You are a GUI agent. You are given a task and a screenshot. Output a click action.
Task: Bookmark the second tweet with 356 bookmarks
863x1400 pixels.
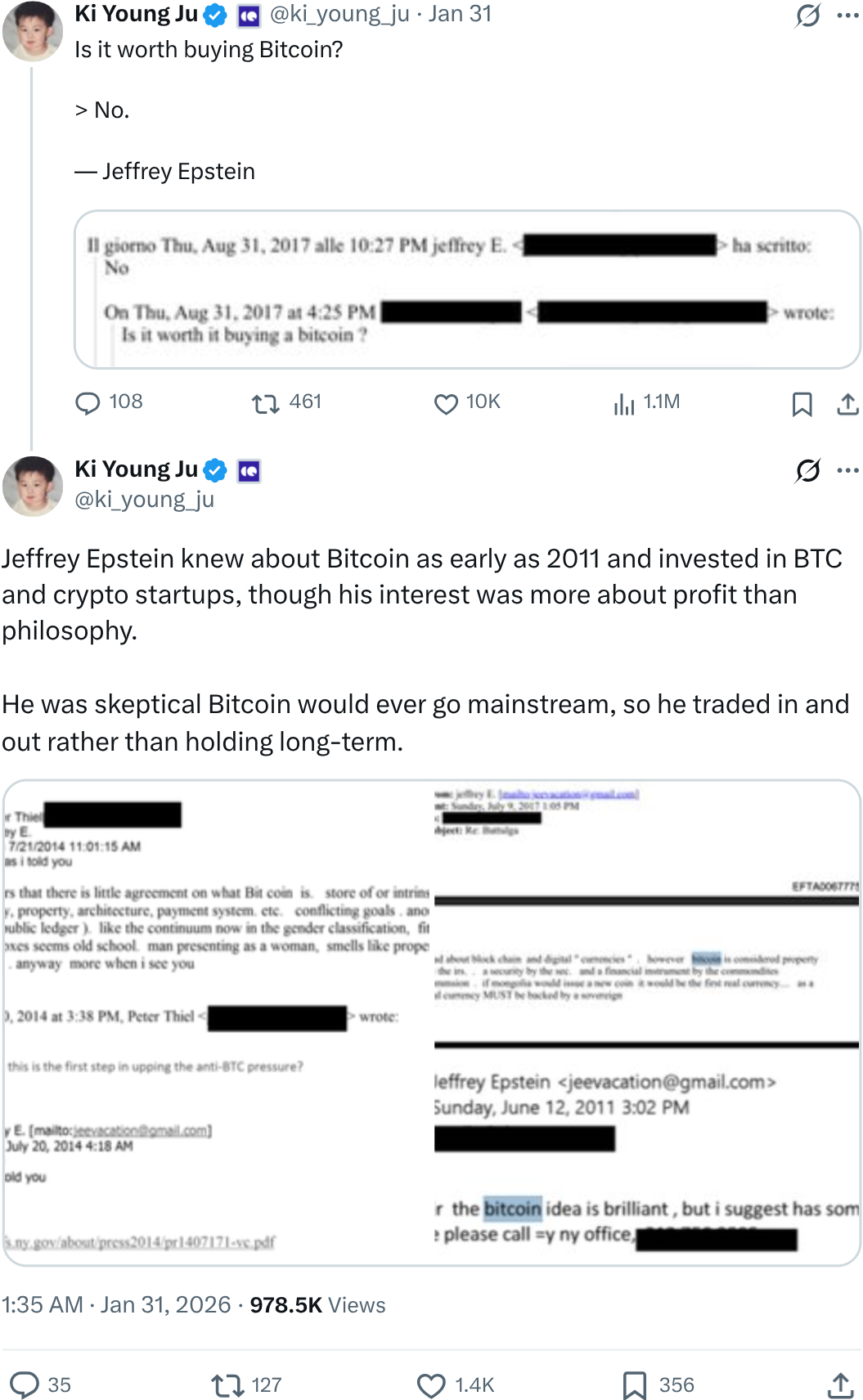point(635,1384)
